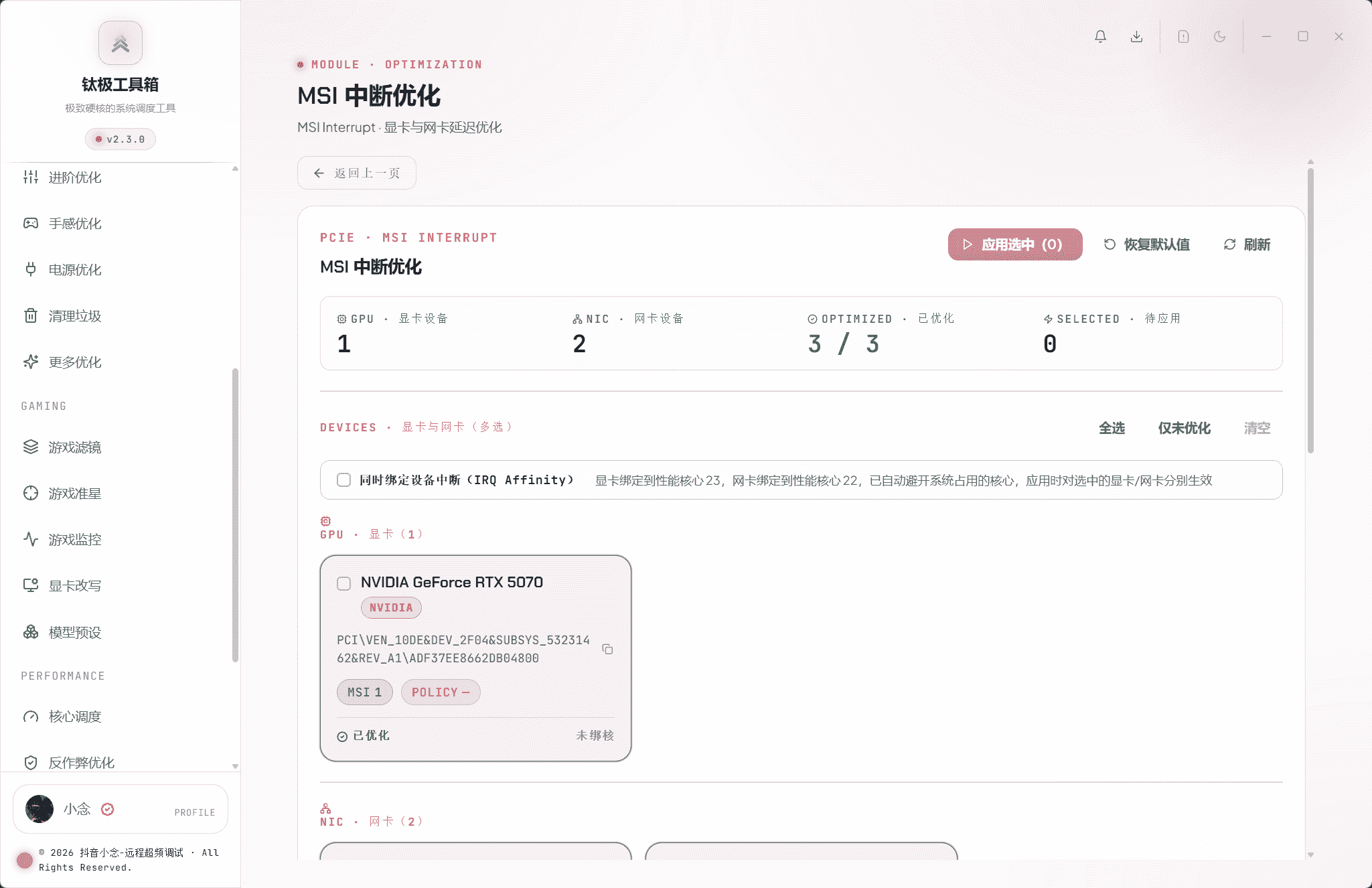This screenshot has width=1372, height=888.
Task: Click the 游戏准星 crosshair icon
Action: click(31, 494)
